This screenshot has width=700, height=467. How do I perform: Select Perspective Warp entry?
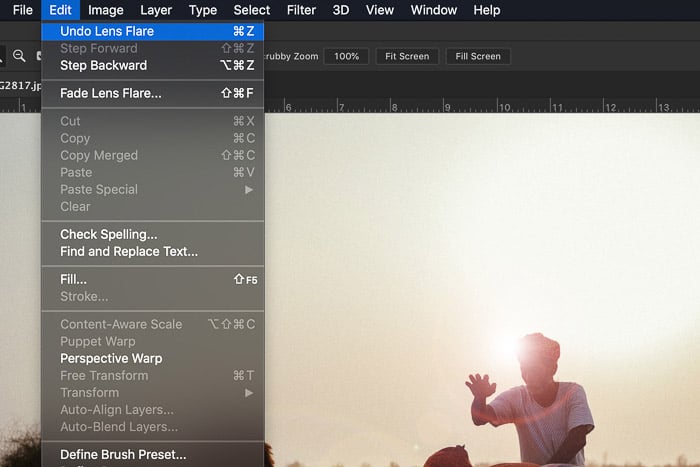pos(152,359)
